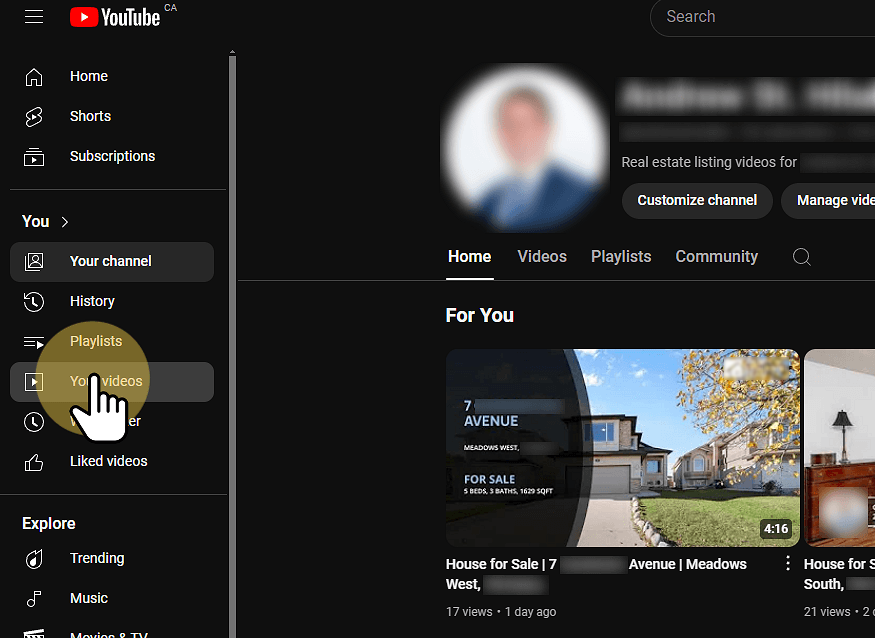
Task: Click the channel profile picture
Action: pos(525,148)
